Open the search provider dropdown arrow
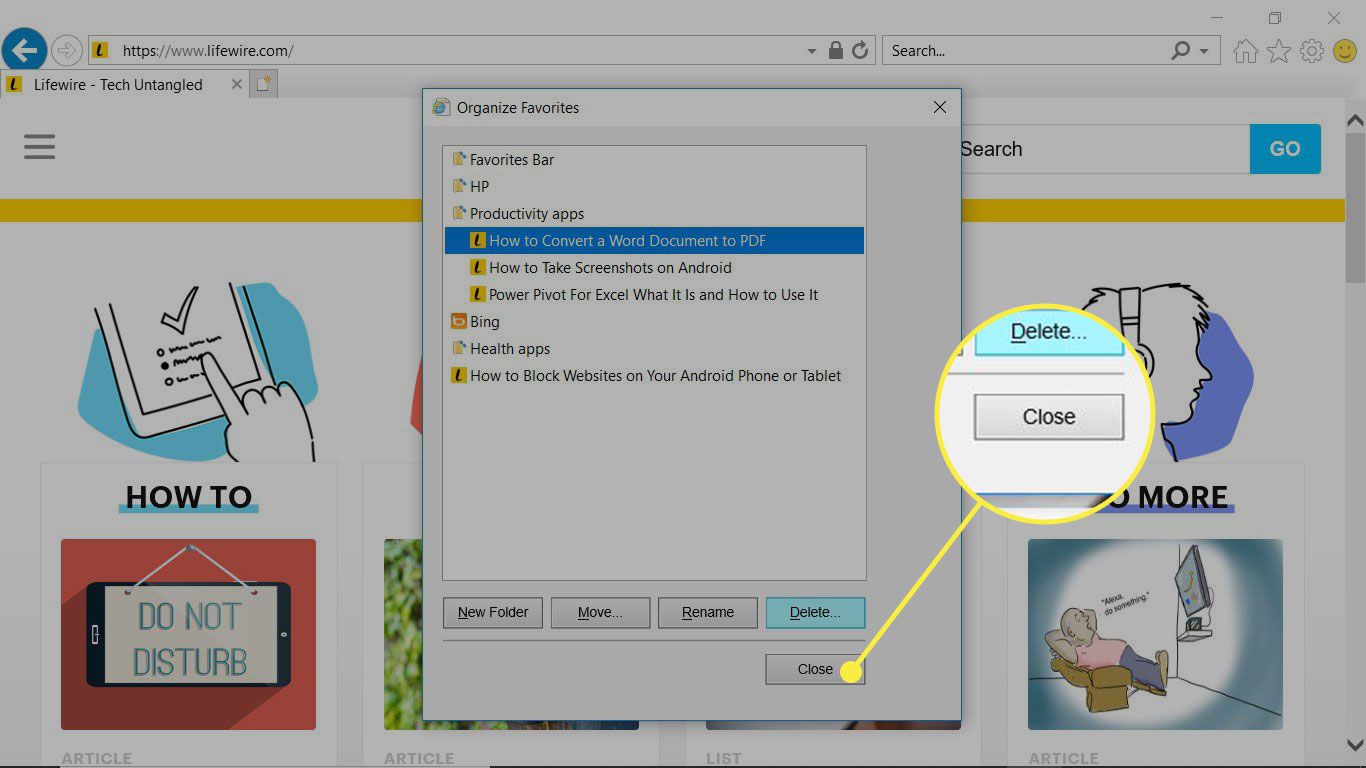The height and width of the screenshot is (768, 1366). click(x=1204, y=51)
